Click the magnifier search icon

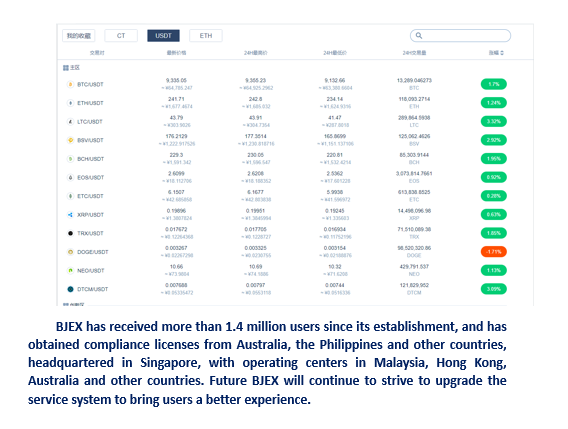coord(419,36)
